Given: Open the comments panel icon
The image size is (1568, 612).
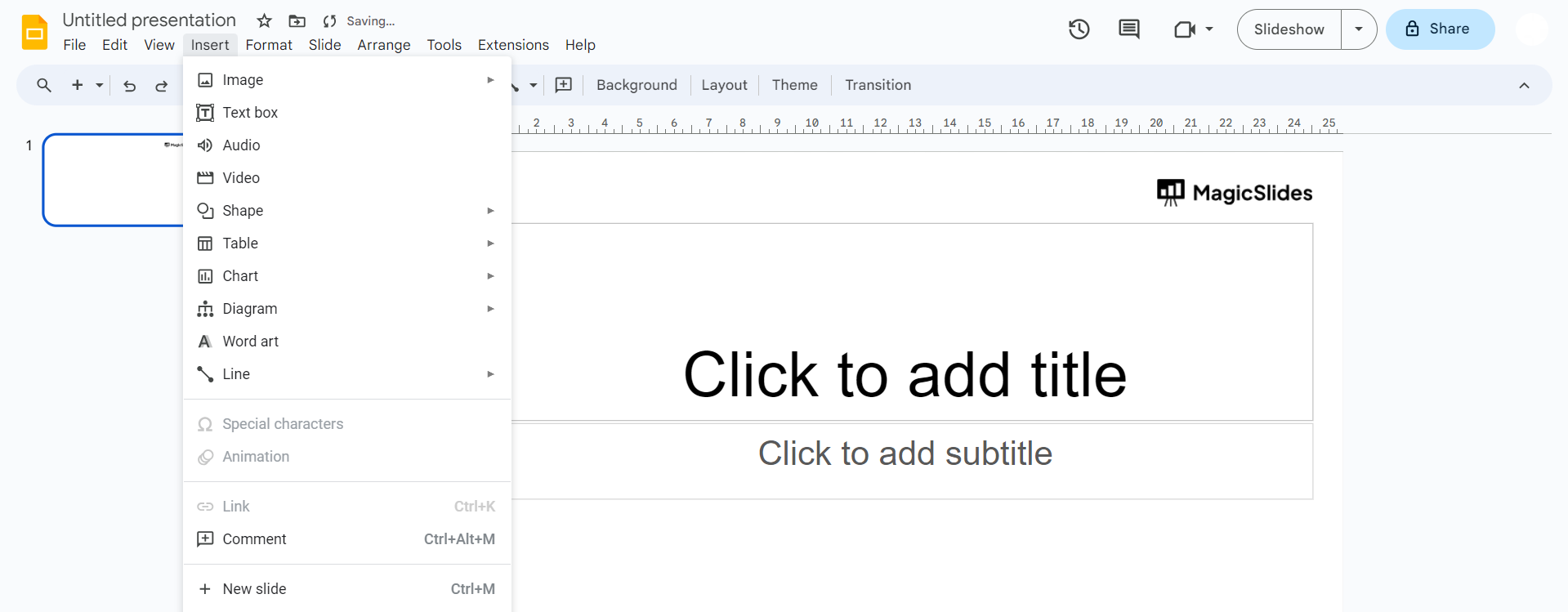Looking at the screenshot, I should [1128, 29].
